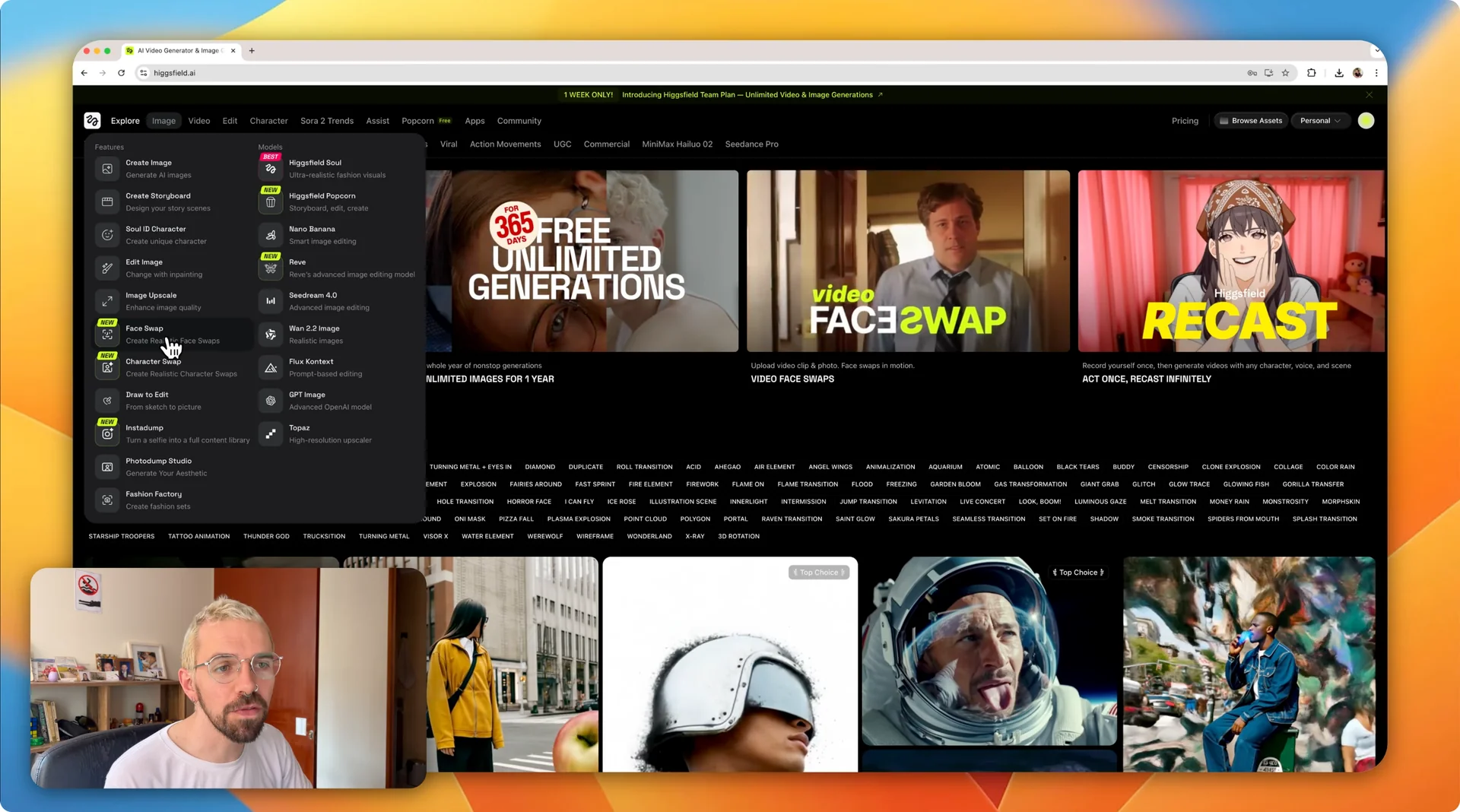Open the white helmet Top Choice thumbnail
1460x812 pixels.
pos(730,665)
